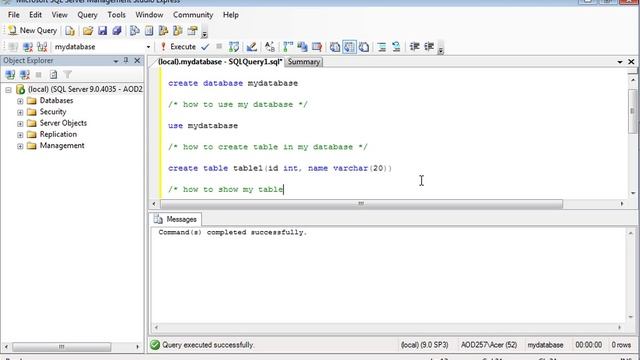Click Disconnect icon in Object Explorer toolbar
Image resolution: width=640 pixels, height=360 pixels.
click(x=24, y=74)
